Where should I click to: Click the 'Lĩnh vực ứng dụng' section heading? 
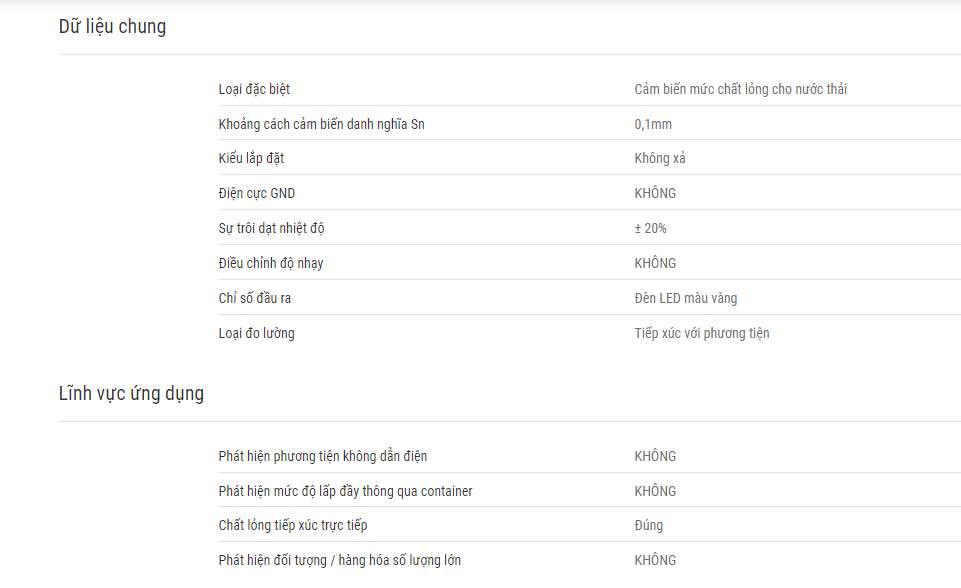(x=131, y=394)
